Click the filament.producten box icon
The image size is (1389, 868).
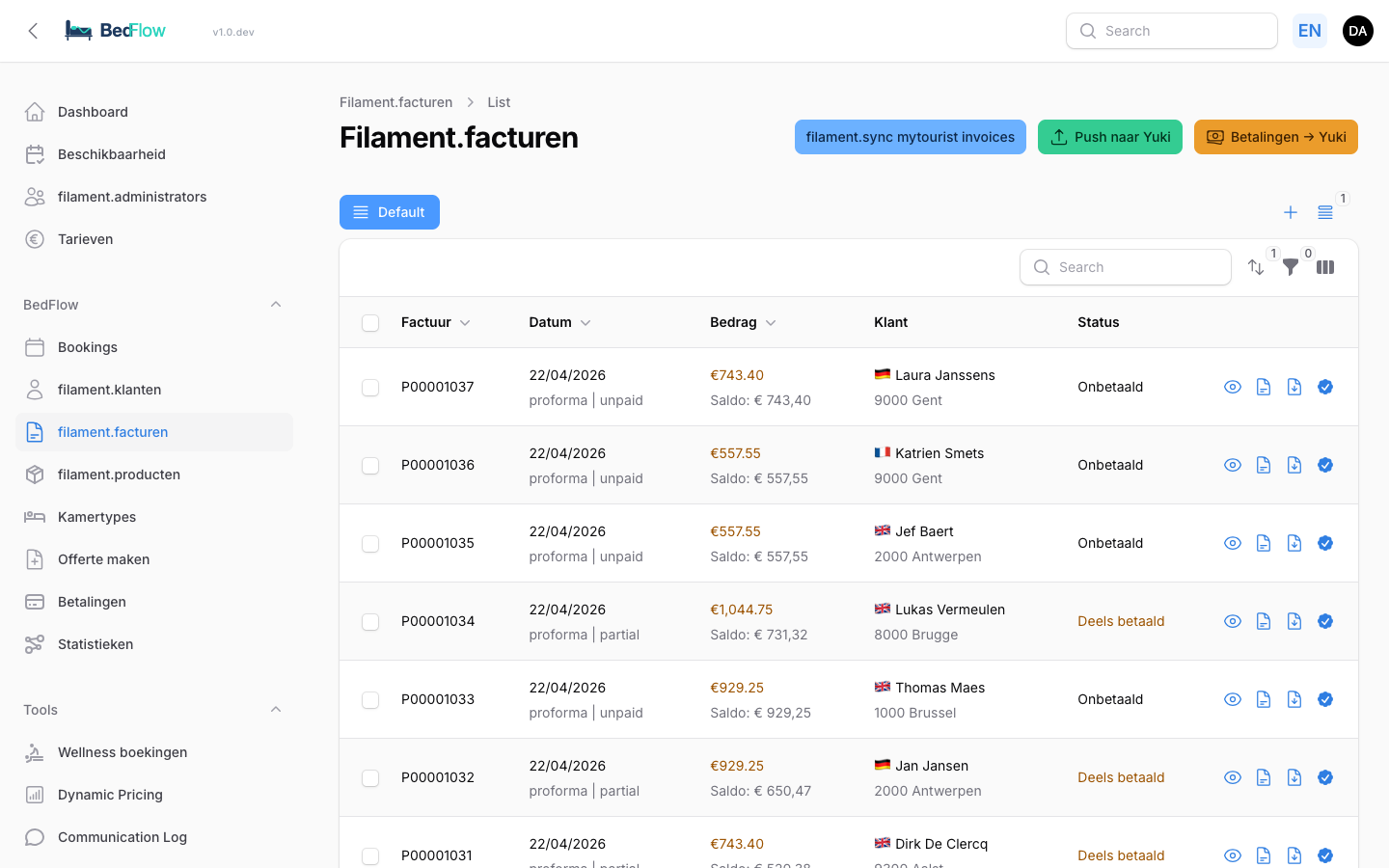coord(35,475)
